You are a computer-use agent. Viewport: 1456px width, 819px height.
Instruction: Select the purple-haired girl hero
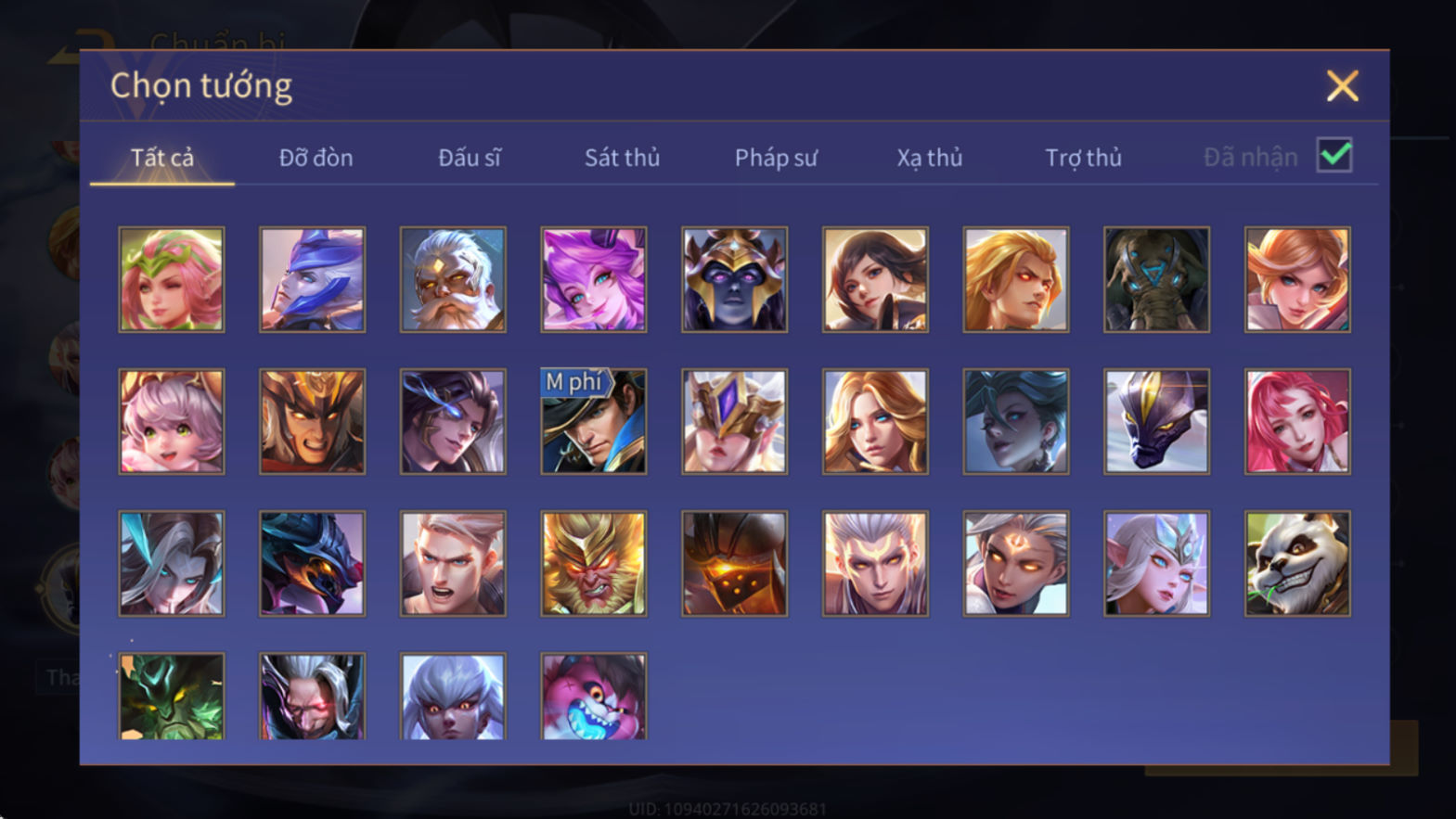593,279
